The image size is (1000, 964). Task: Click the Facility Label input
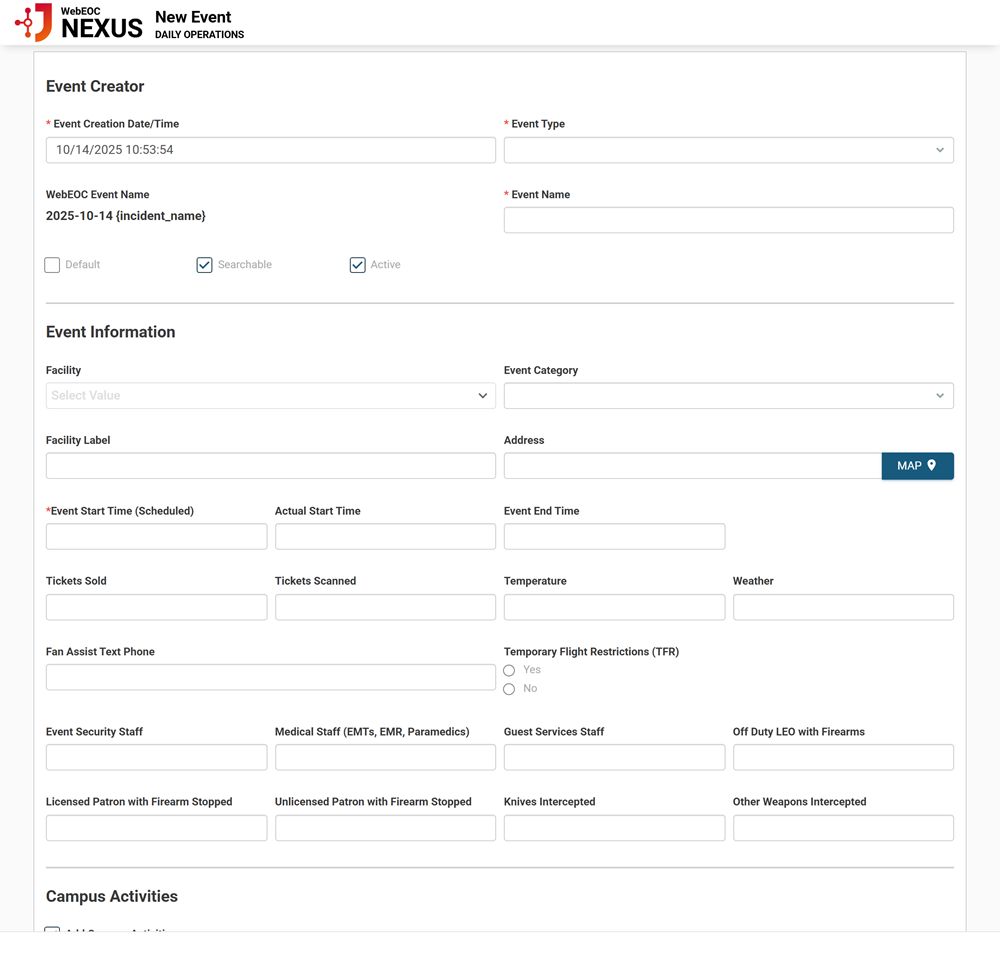click(x=270, y=465)
